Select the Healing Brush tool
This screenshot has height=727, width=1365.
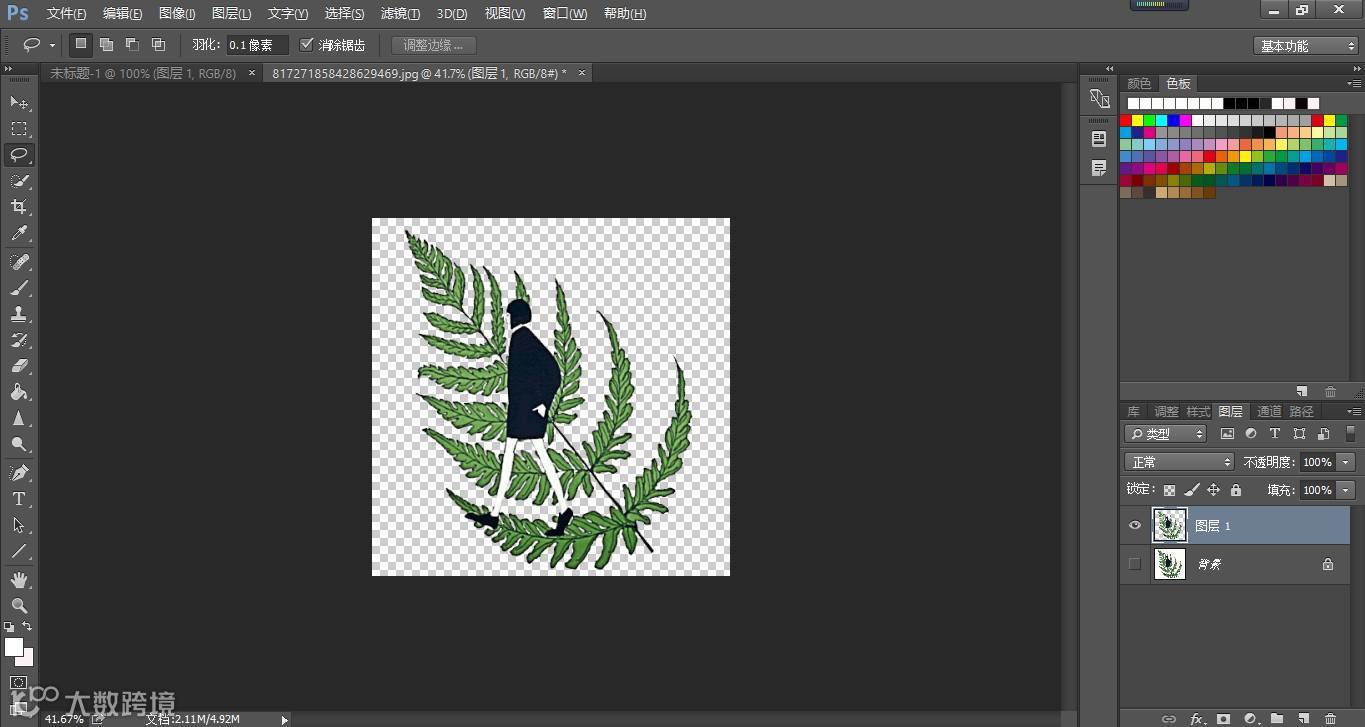click(19, 262)
